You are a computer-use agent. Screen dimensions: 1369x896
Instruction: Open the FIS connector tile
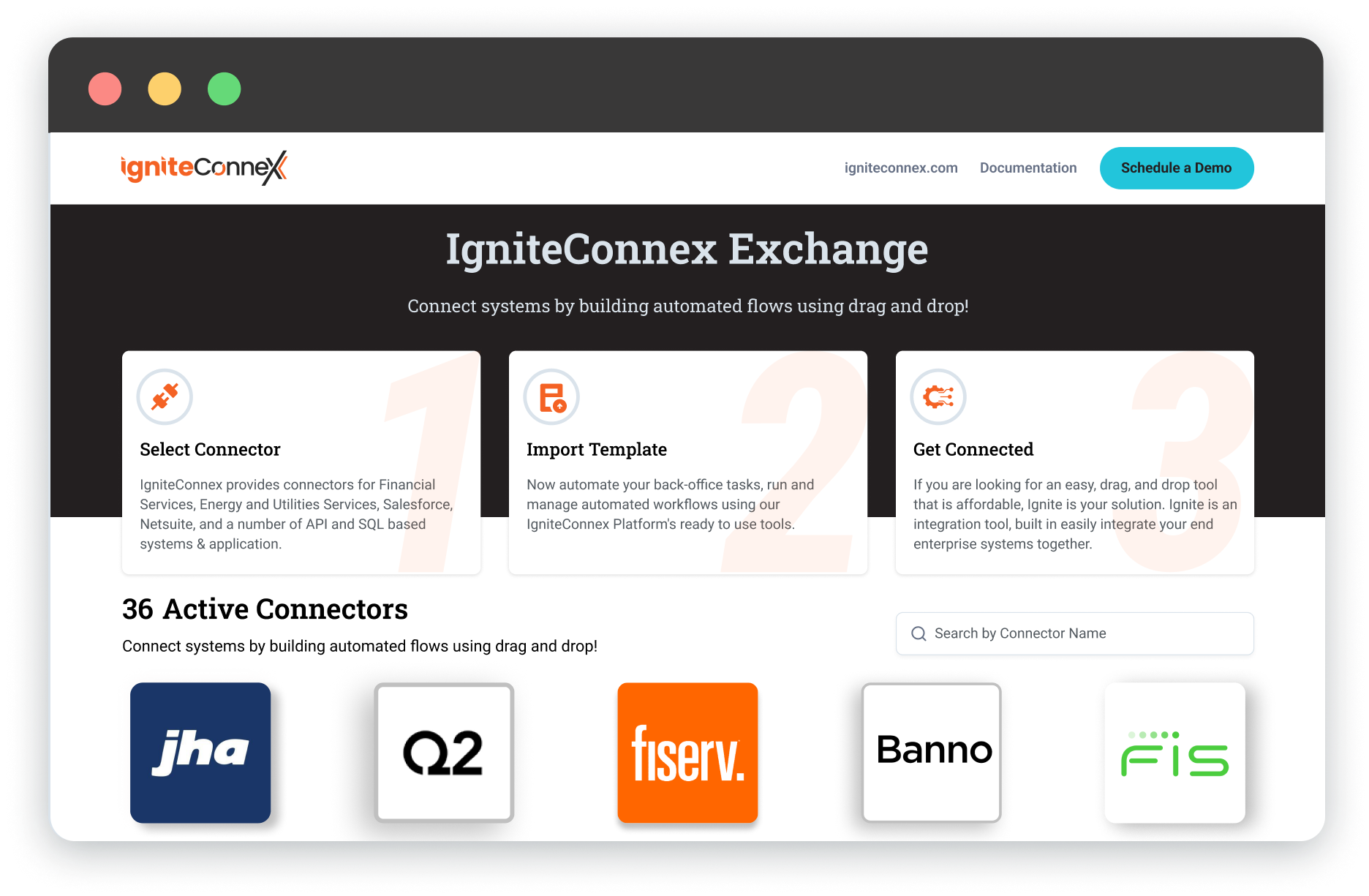click(x=1174, y=753)
